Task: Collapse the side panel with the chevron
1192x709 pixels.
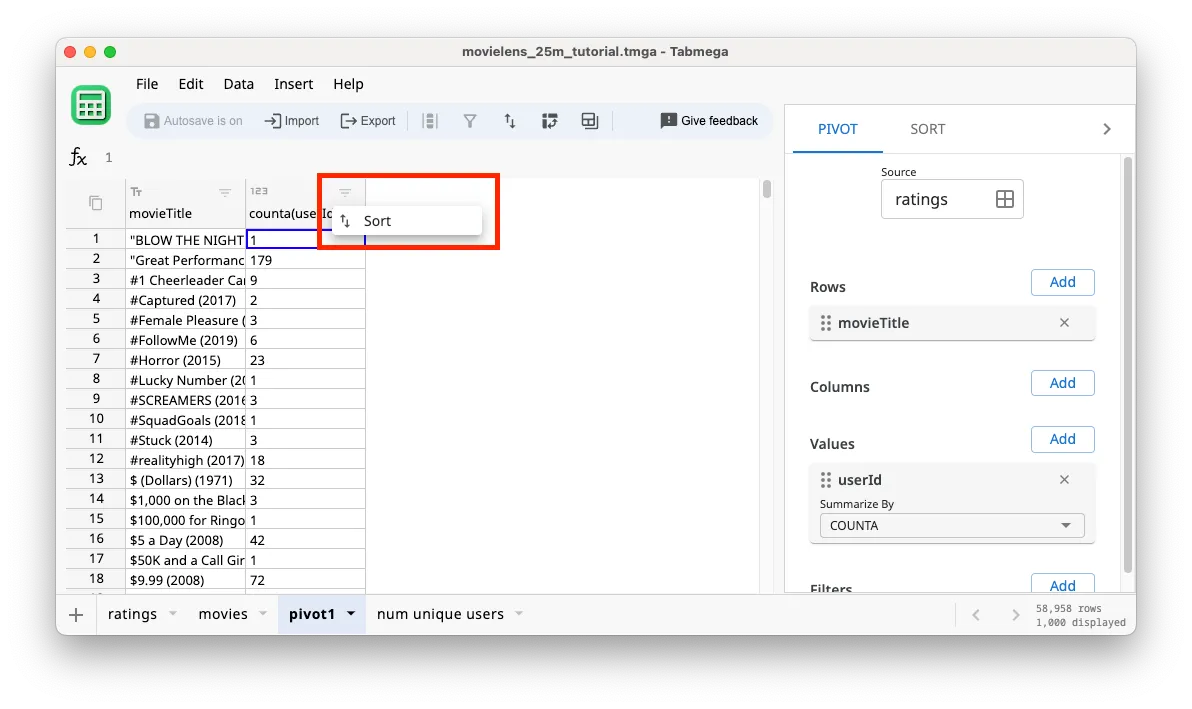Action: (x=1106, y=129)
